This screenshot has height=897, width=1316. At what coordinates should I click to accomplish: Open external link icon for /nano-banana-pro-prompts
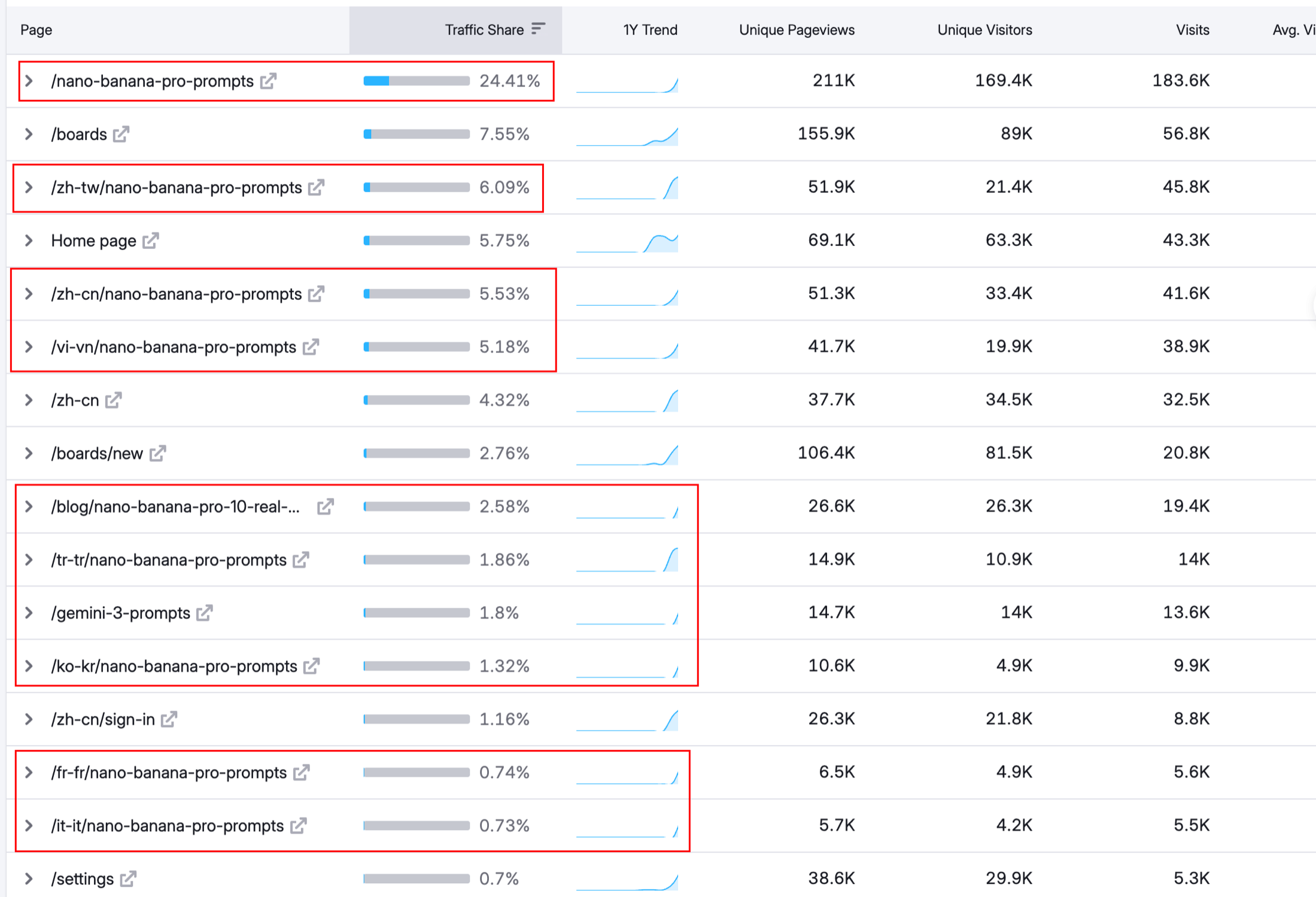(269, 81)
